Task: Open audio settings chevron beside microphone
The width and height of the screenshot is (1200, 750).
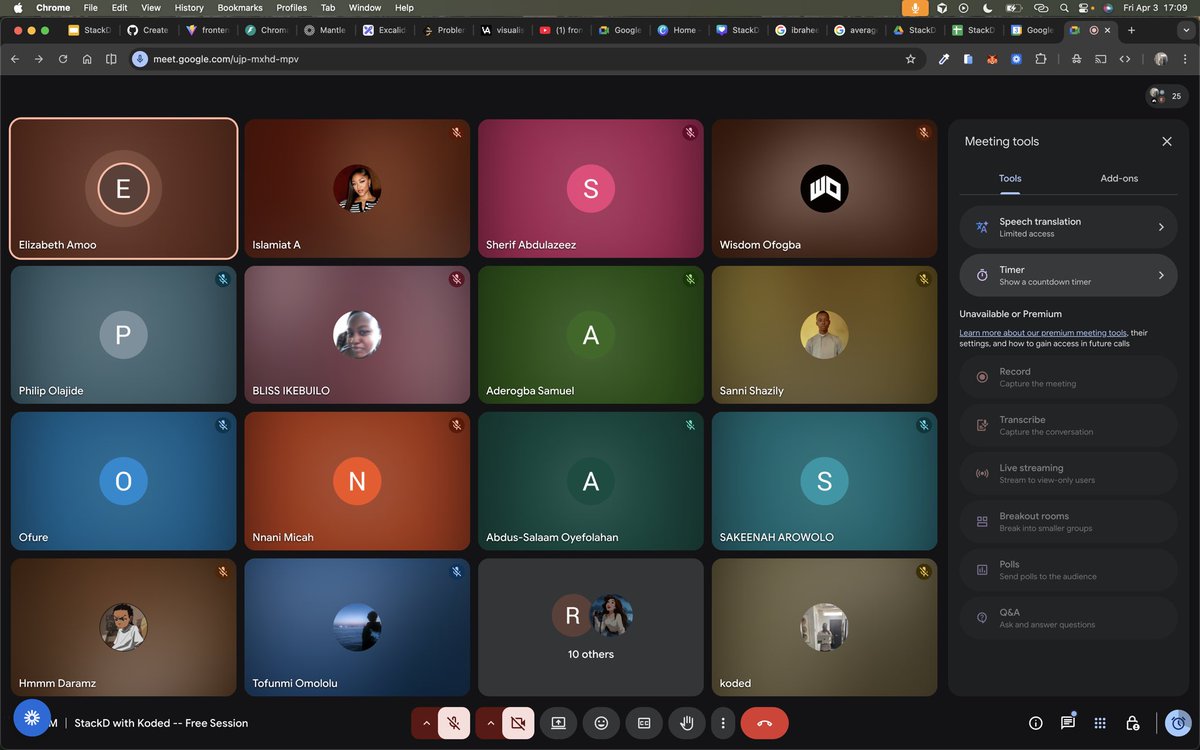Action: tap(426, 723)
